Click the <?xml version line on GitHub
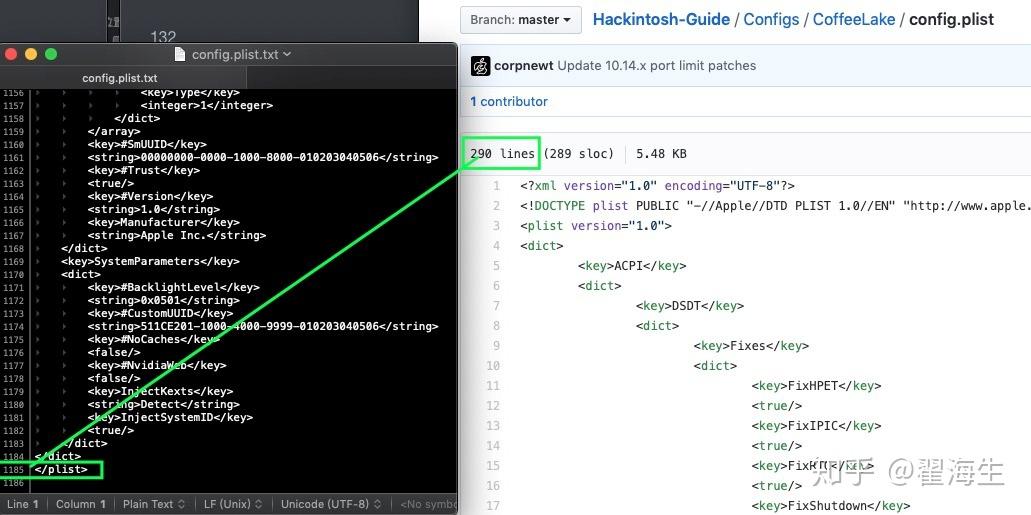This screenshot has height=515, width=1031. [658, 186]
